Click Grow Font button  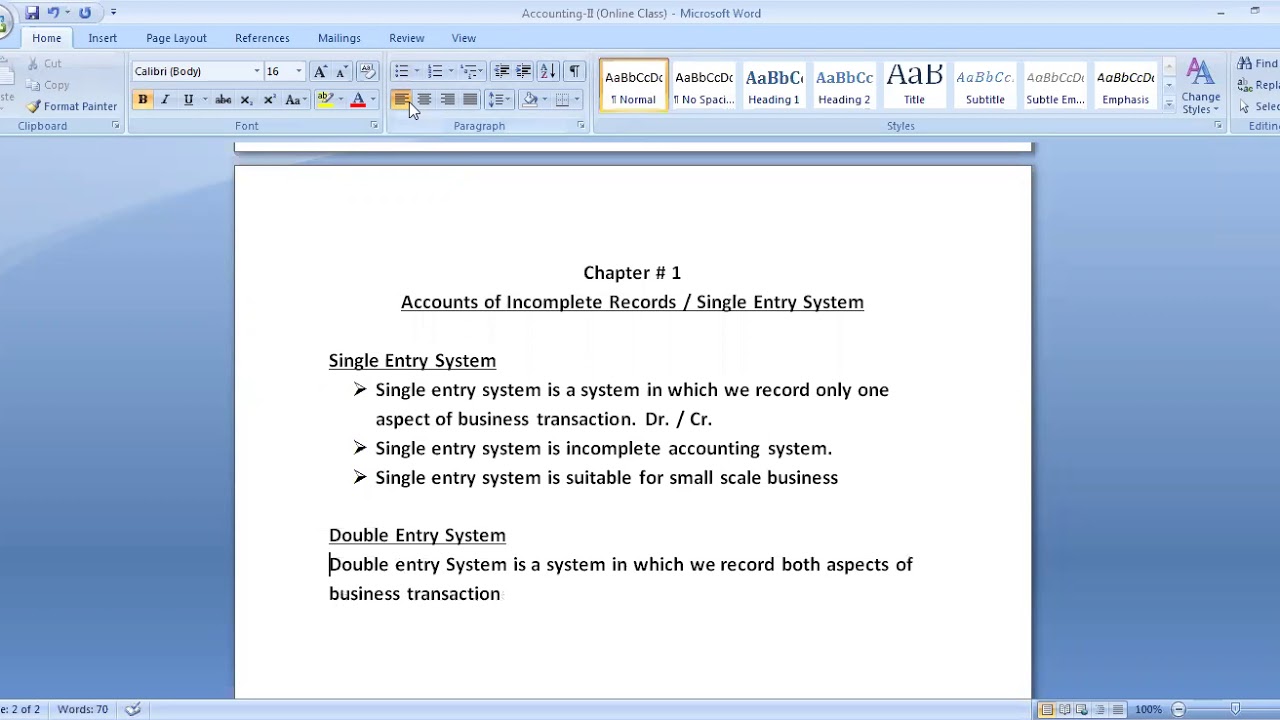320,71
